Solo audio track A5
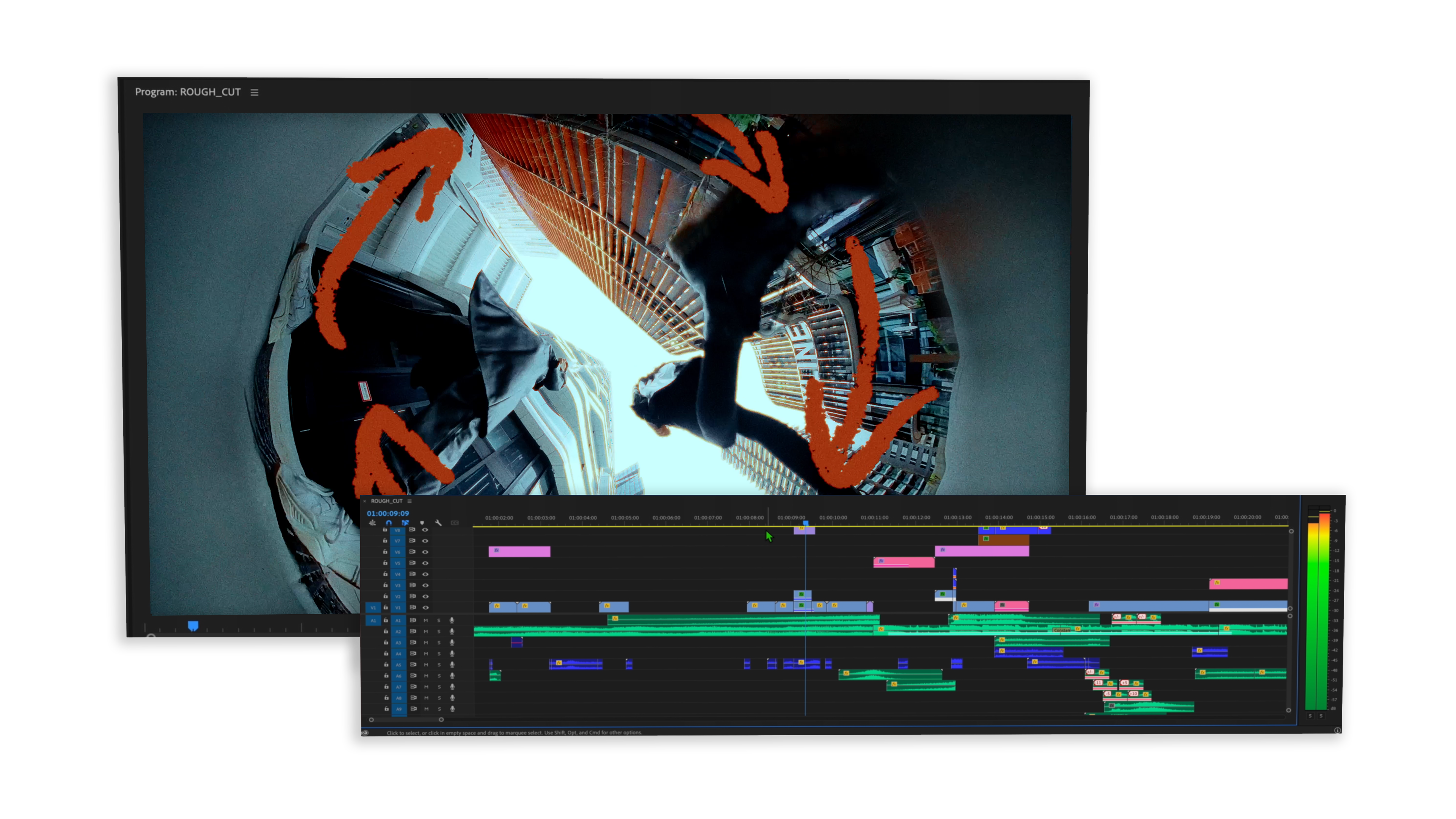This screenshot has width=1456, height=819. (x=439, y=665)
